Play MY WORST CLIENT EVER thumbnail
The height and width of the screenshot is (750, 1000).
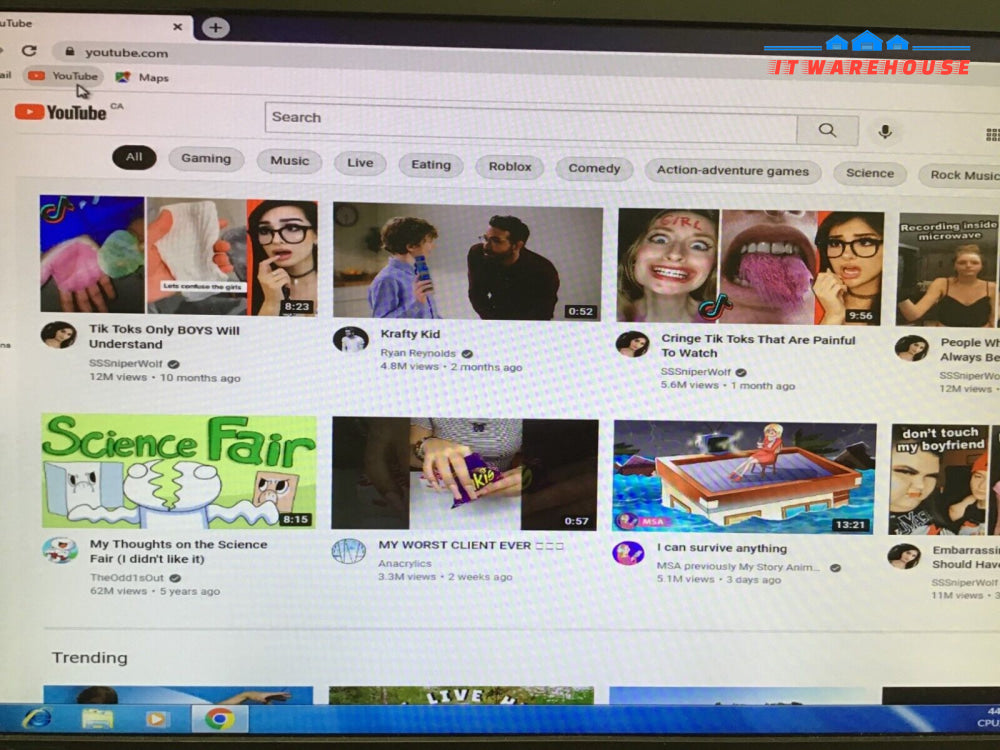[x=465, y=474]
